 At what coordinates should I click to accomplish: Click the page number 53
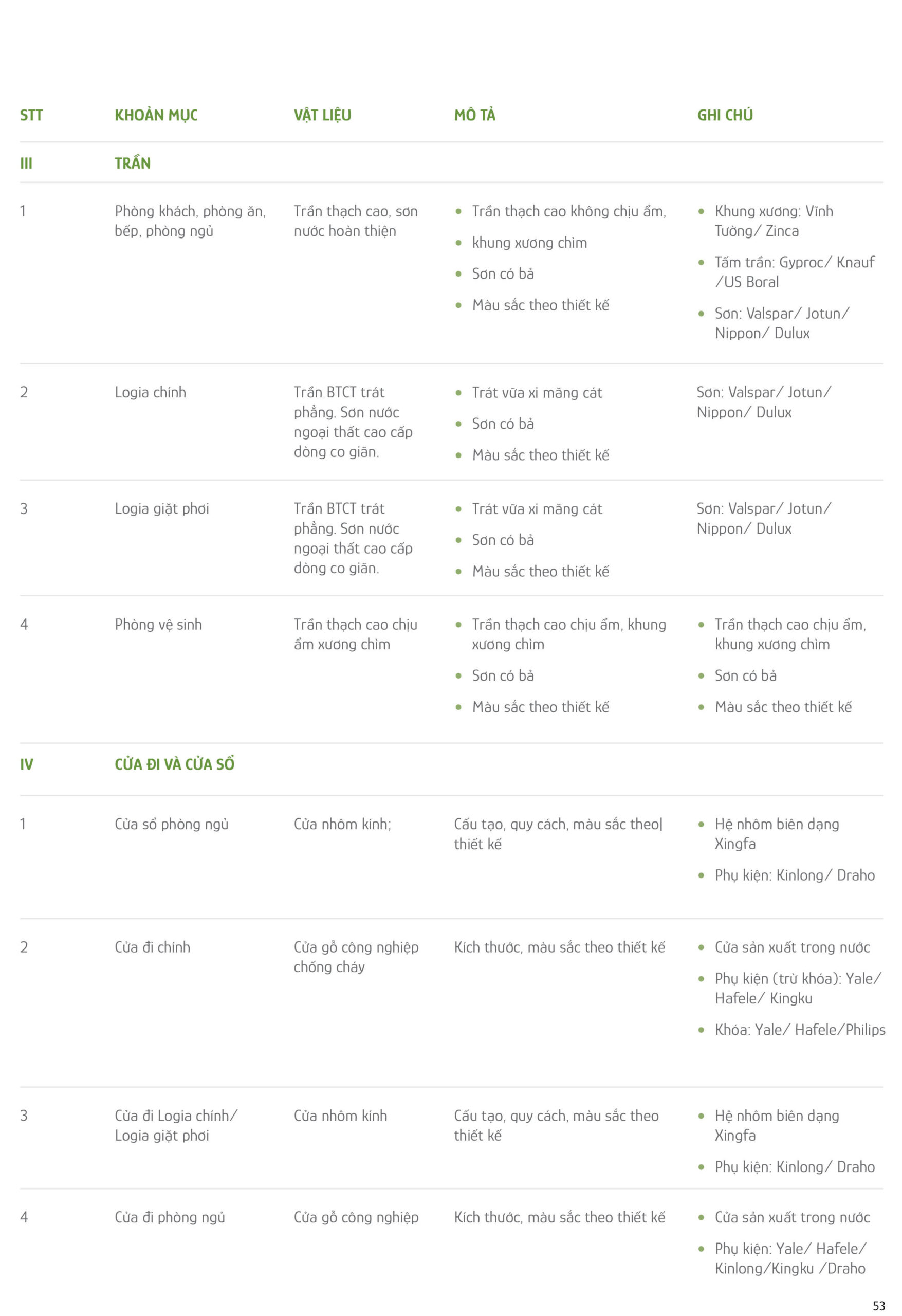click(x=878, y=1306)
